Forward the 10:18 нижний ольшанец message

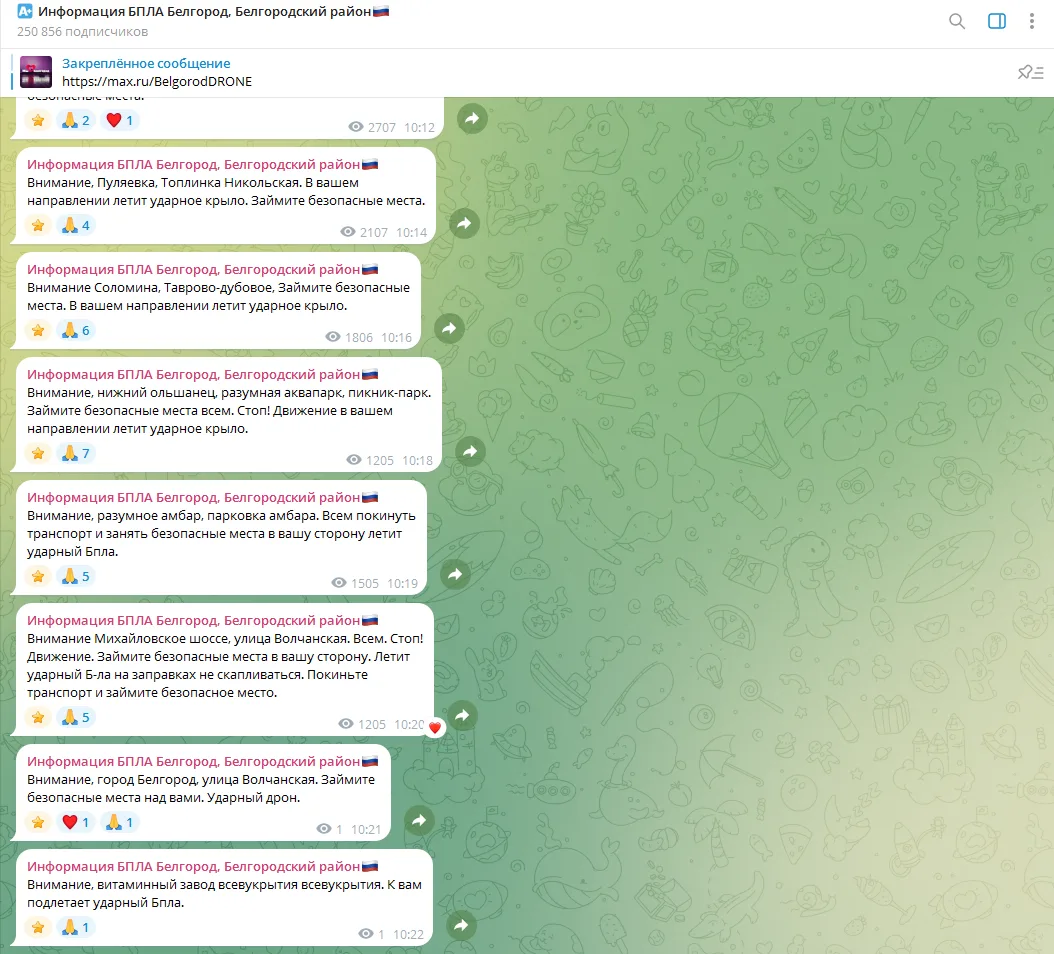pyautogui.click(x=470, y=451)
